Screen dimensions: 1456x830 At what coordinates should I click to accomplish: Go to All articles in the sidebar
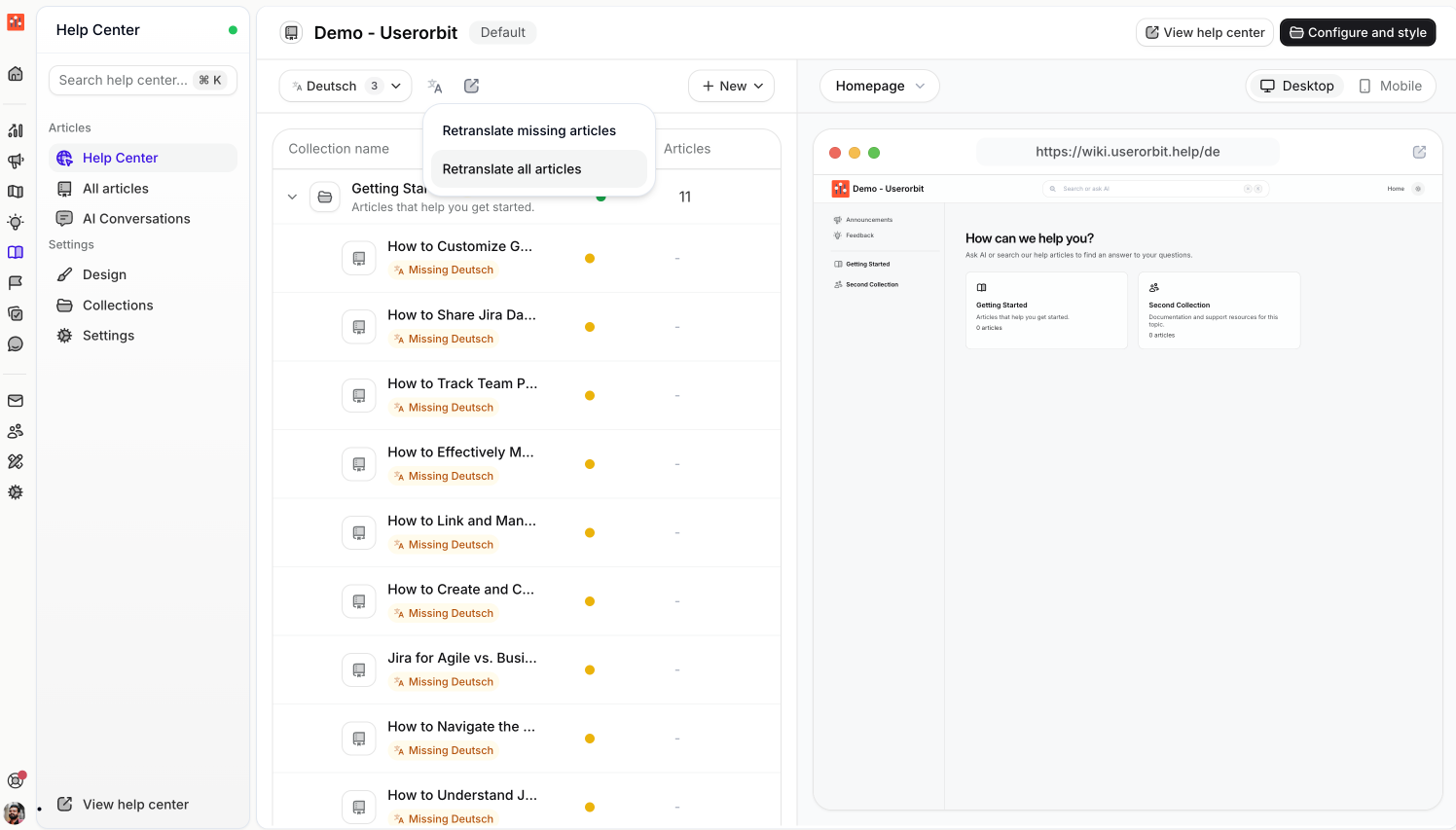pos(143,189)
